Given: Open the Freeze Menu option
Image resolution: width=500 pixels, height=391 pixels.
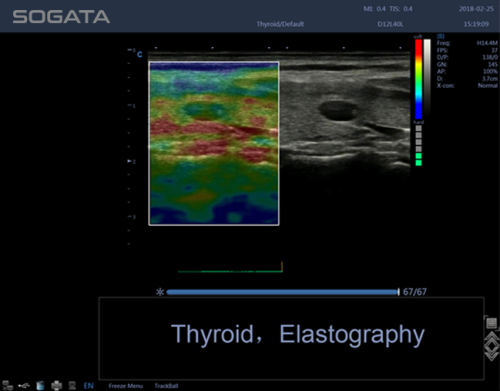Looking at the screenshot, I should point(126,386).
